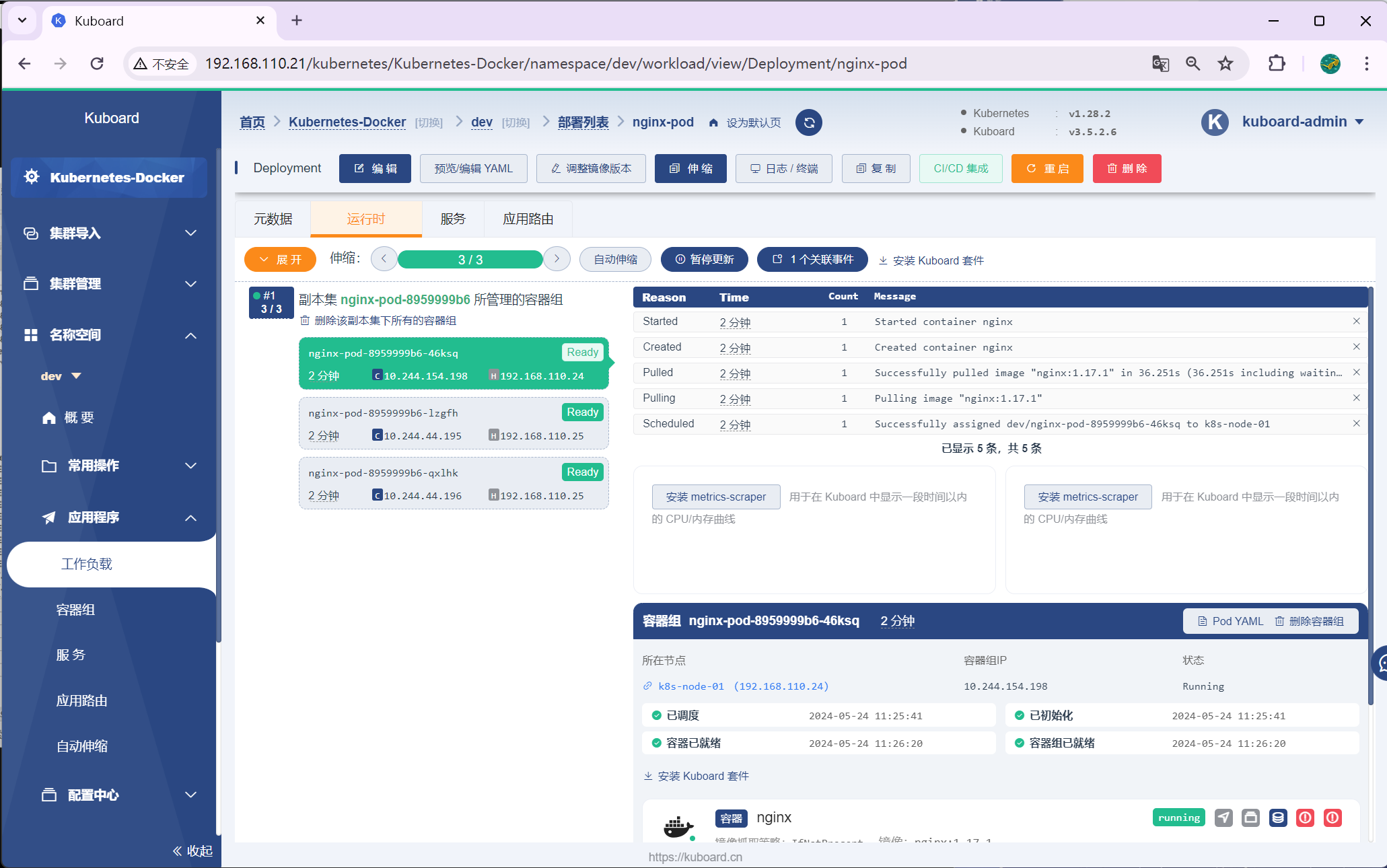The height and width of the screenshot is (868, 1387).
Task: Open 预览/编辑 YAML
Action: click(x=474, y=168)
